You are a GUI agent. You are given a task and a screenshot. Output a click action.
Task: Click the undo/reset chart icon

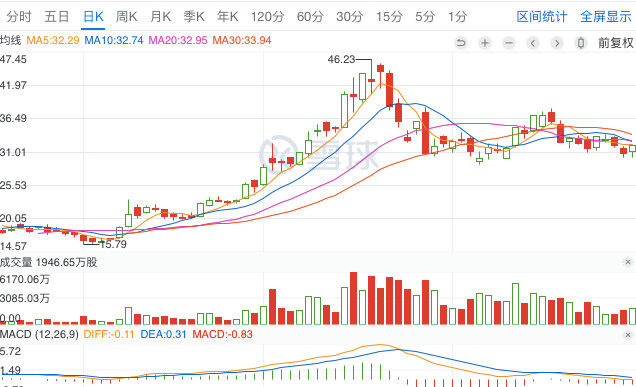(x=461, y=43)
